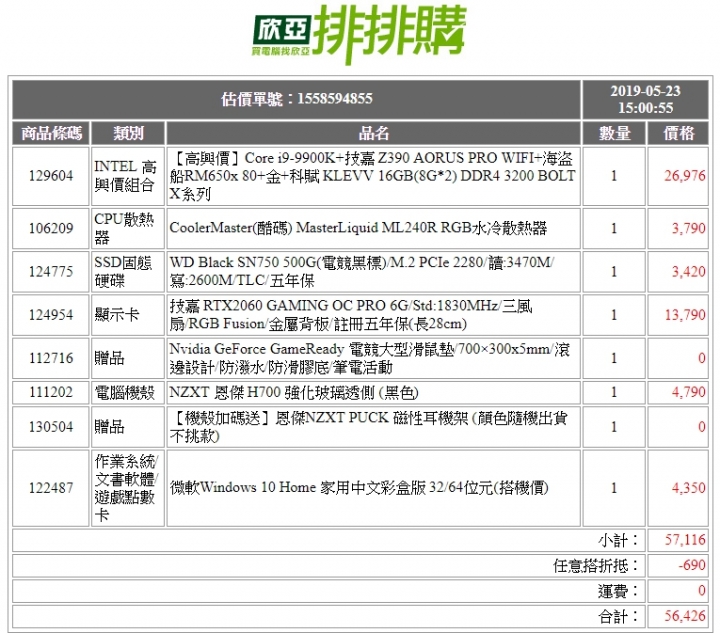Click the 電腦機殼 category cell

pyautogui.click(x=128, y=392)
